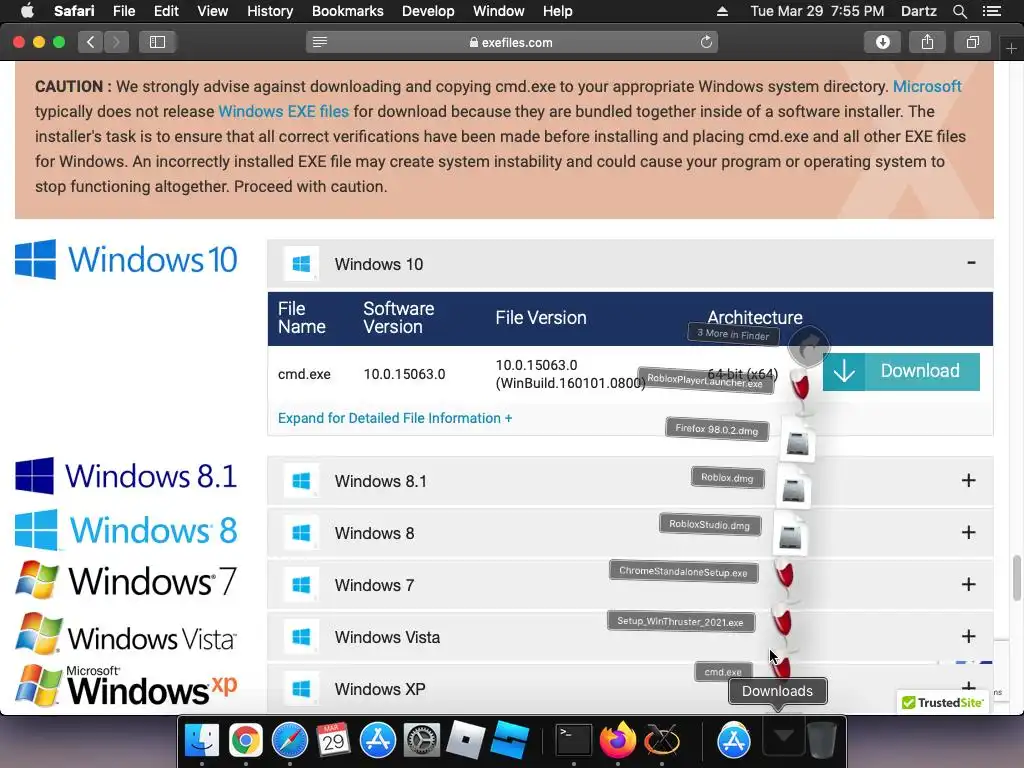Go forward with Safari's forward arrow
The height and width of the screenshot is (768, 1024).
coord(116,42)
